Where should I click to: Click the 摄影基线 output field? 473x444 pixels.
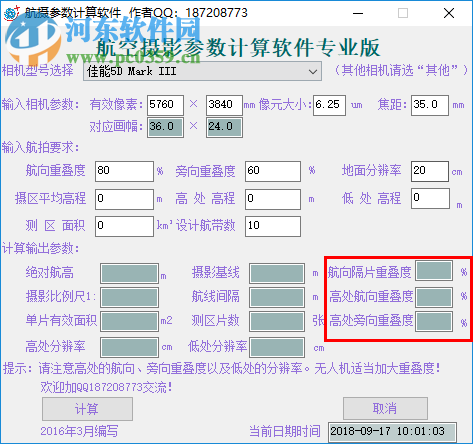click(277, 273)
